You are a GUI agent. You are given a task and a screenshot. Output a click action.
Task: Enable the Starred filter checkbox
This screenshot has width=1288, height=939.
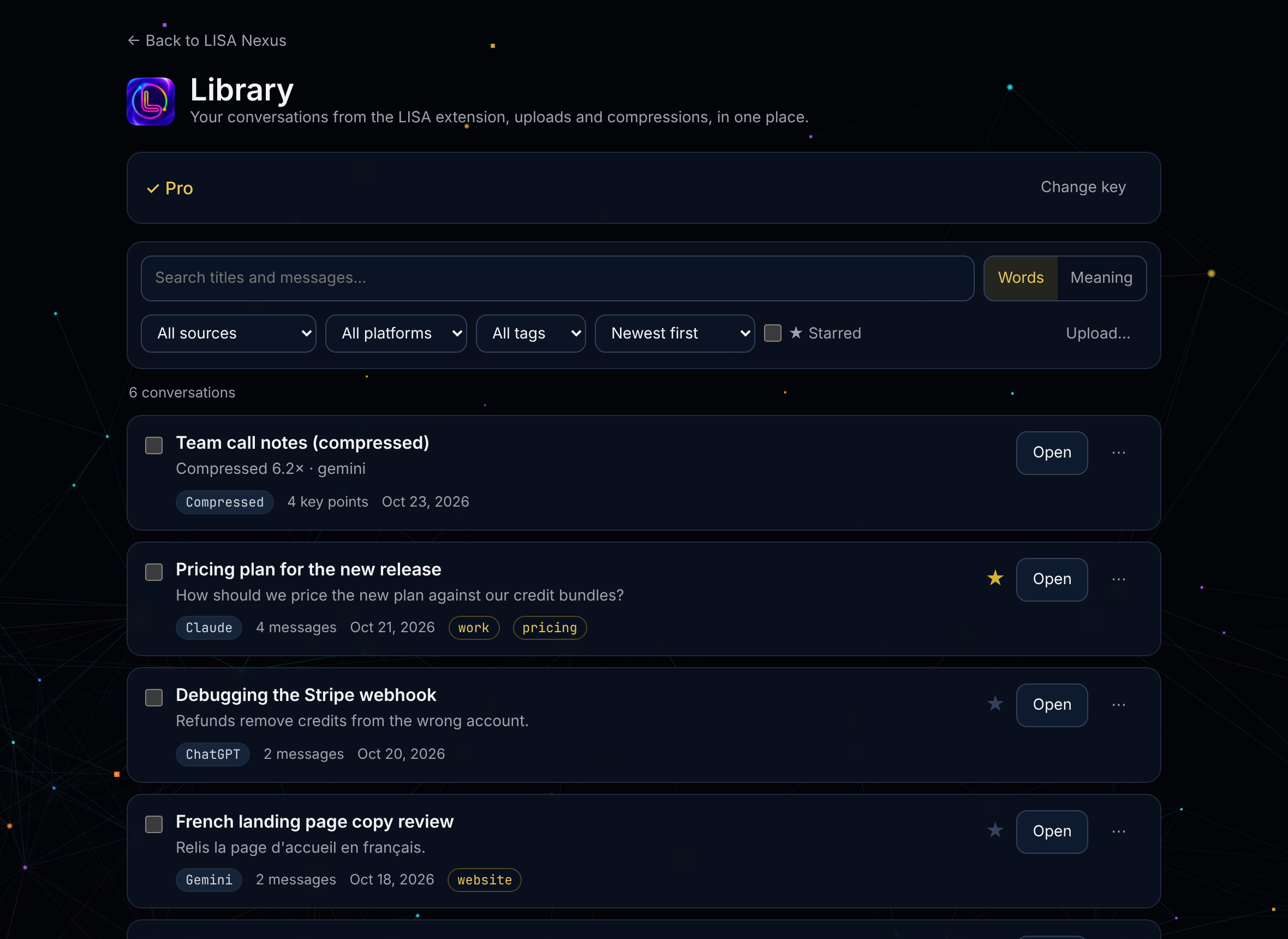(x=773, y=333)
